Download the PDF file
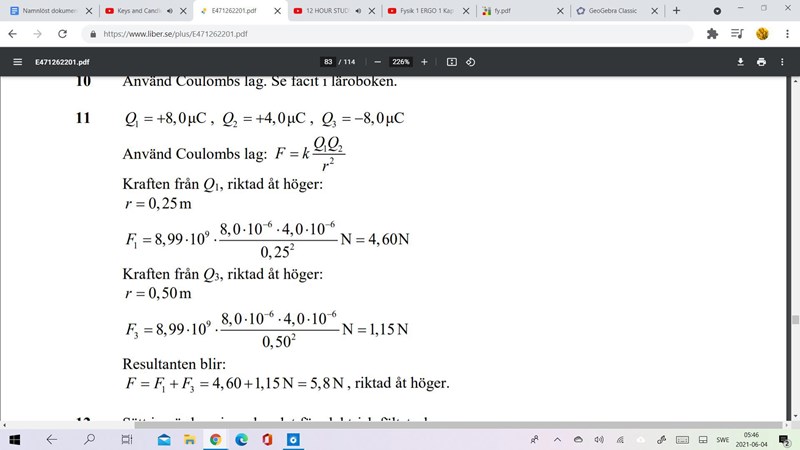 point(741,61)
